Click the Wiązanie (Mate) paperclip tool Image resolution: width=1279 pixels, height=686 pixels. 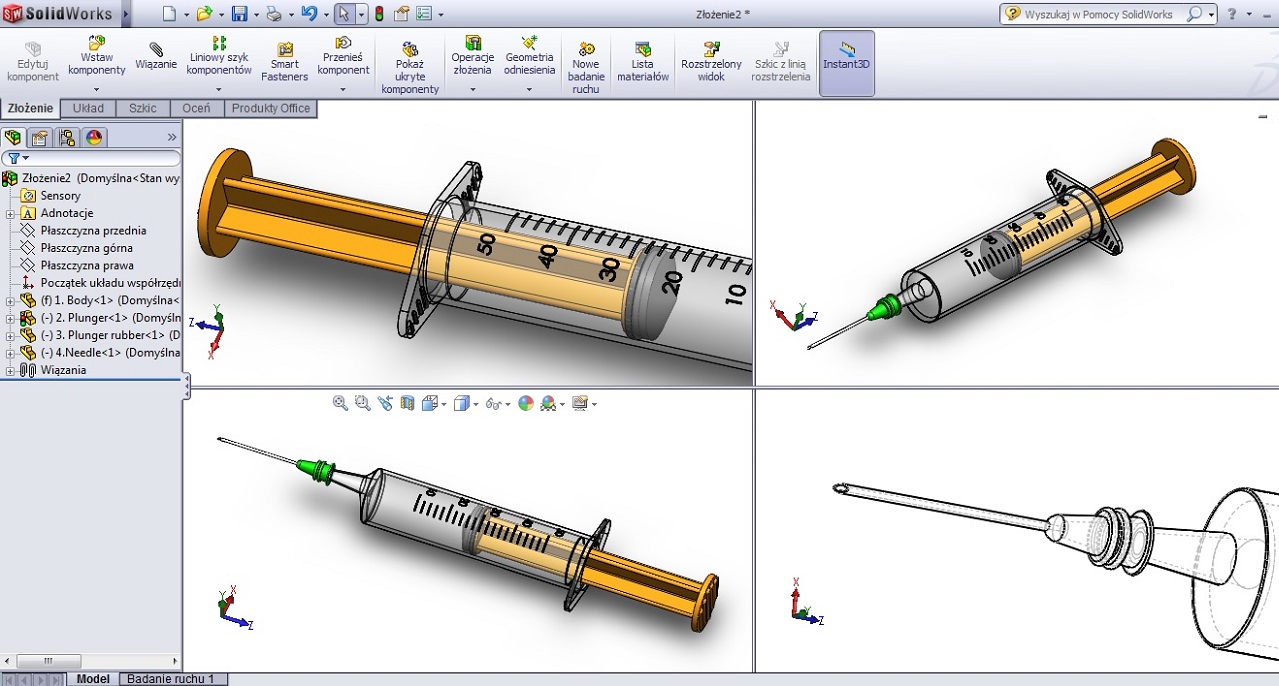[156, 55]
